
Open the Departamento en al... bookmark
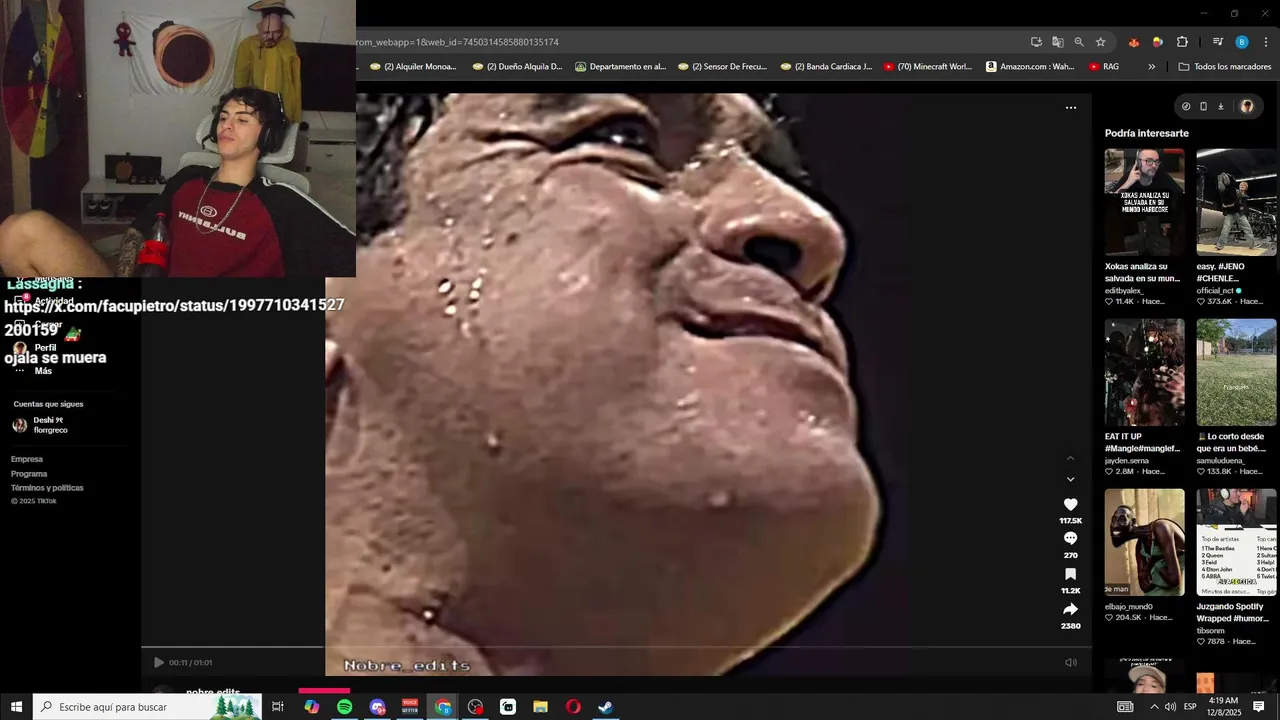620,67
